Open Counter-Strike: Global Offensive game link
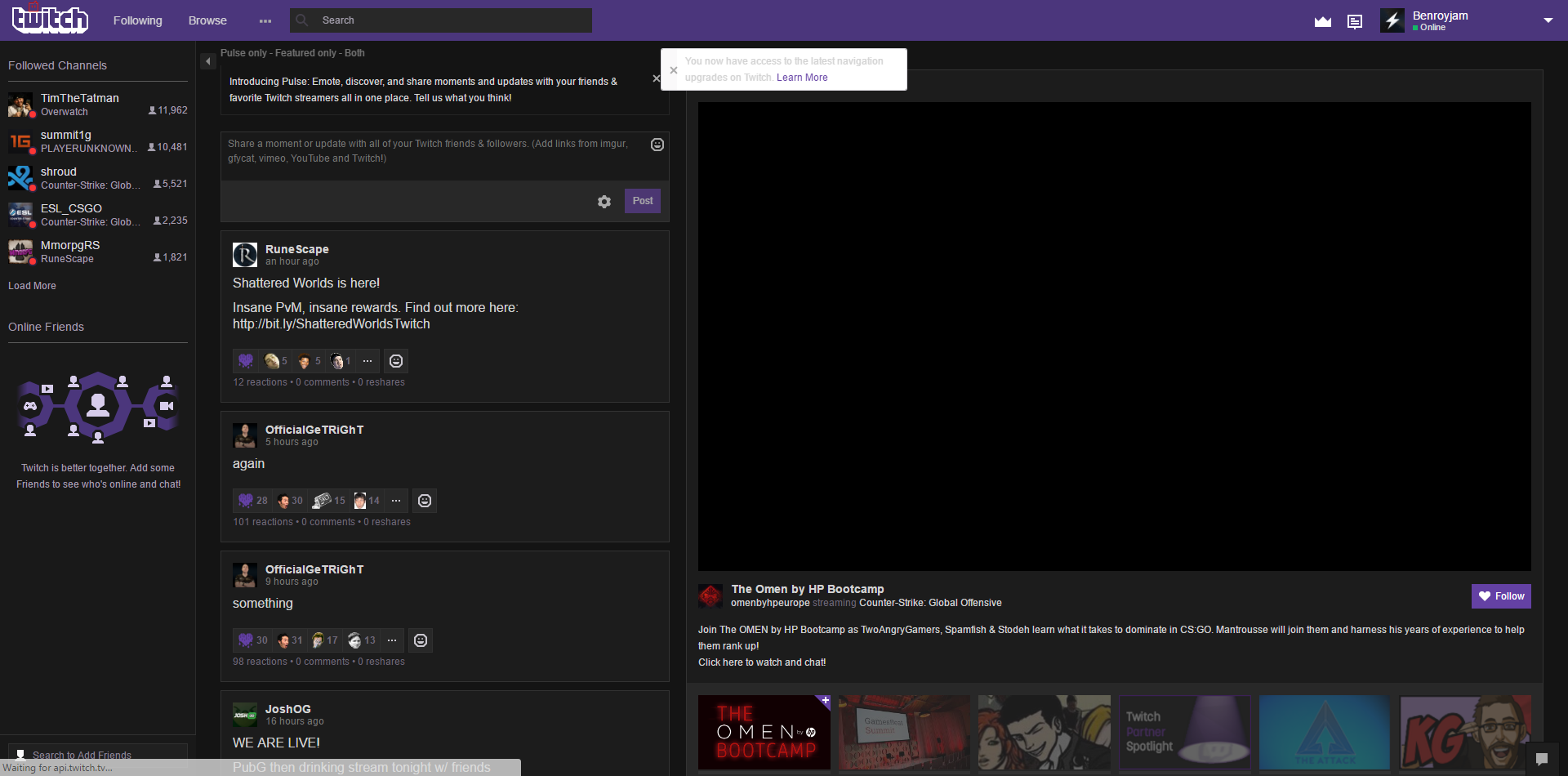Screen dimensions: 1568x776 click(x=930, y=603)
